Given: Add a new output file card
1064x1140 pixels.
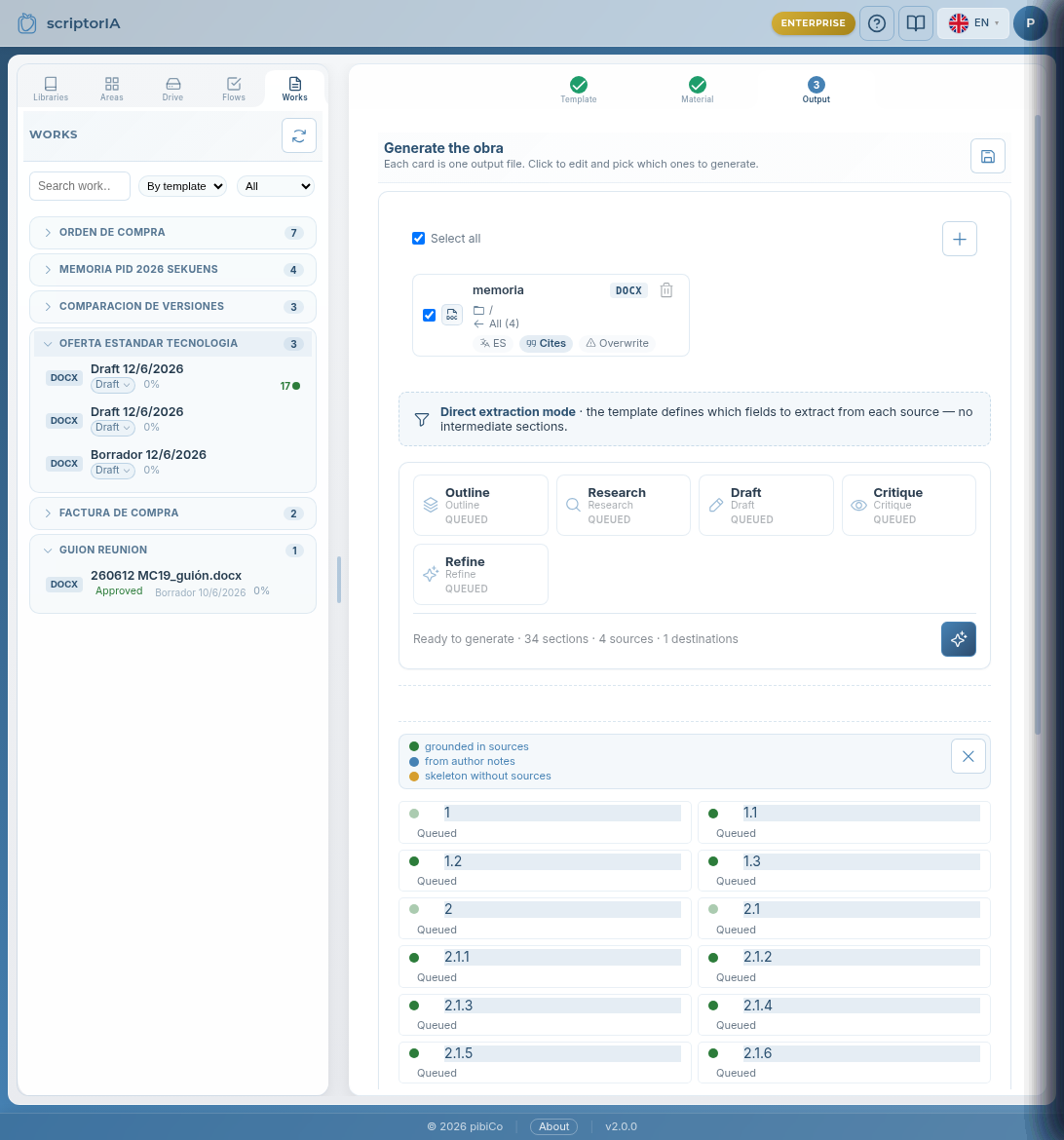Looking at the screenshot, I should pos(960,239).
